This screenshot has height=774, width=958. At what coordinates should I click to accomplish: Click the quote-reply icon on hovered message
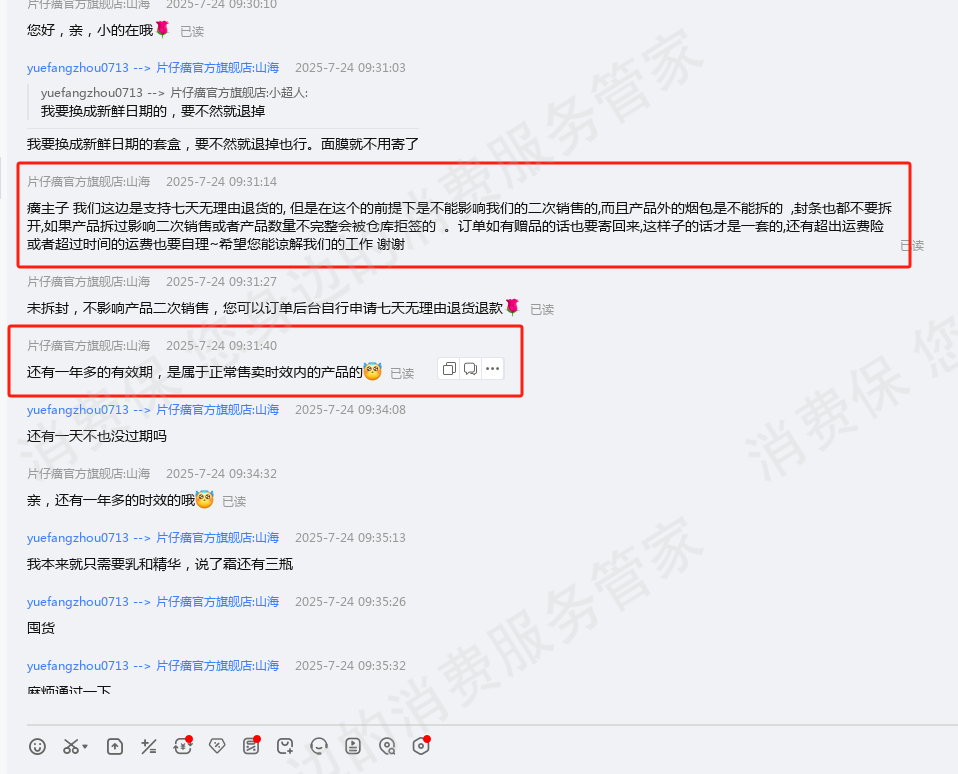pyautogui.click(x=470, y=369)
